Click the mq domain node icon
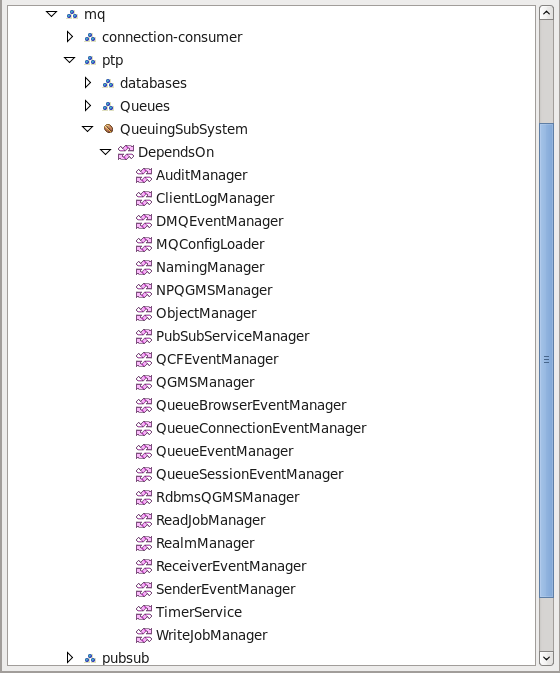The image size is (560, 673). pos(72,14)
